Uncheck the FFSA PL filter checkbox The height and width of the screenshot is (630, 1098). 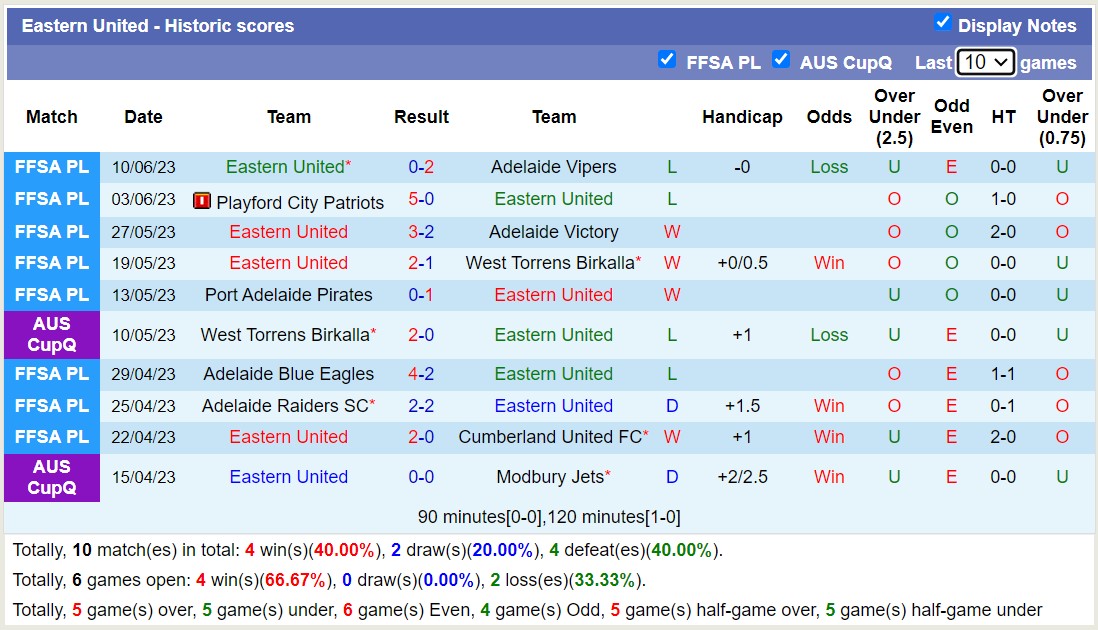[667, 59]
